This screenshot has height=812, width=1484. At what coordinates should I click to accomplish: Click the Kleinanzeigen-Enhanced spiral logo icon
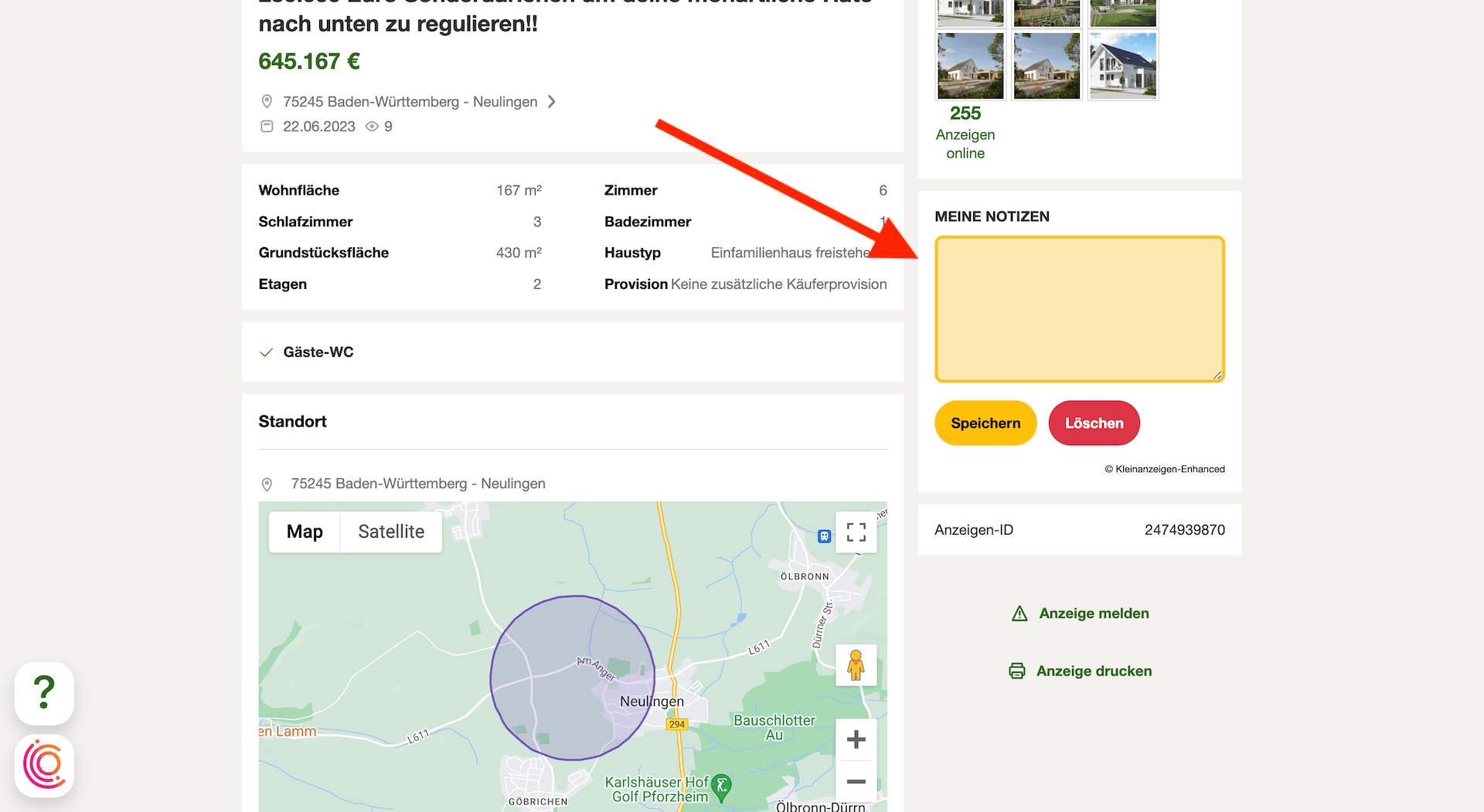pyautogui.click(x=44, y=765)
